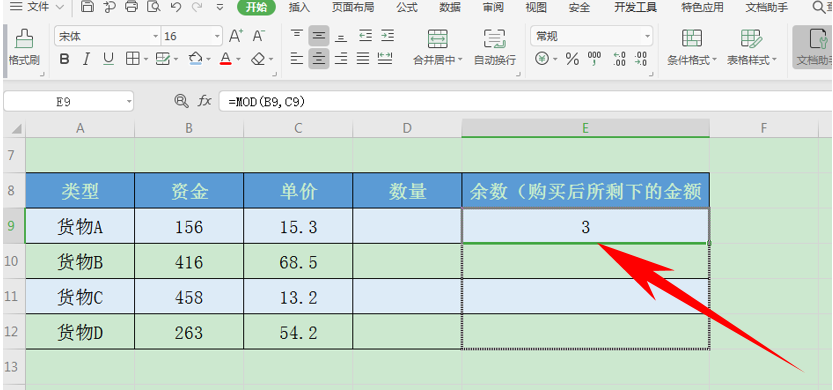Click the red font color A icon

[x=226, y=58]
